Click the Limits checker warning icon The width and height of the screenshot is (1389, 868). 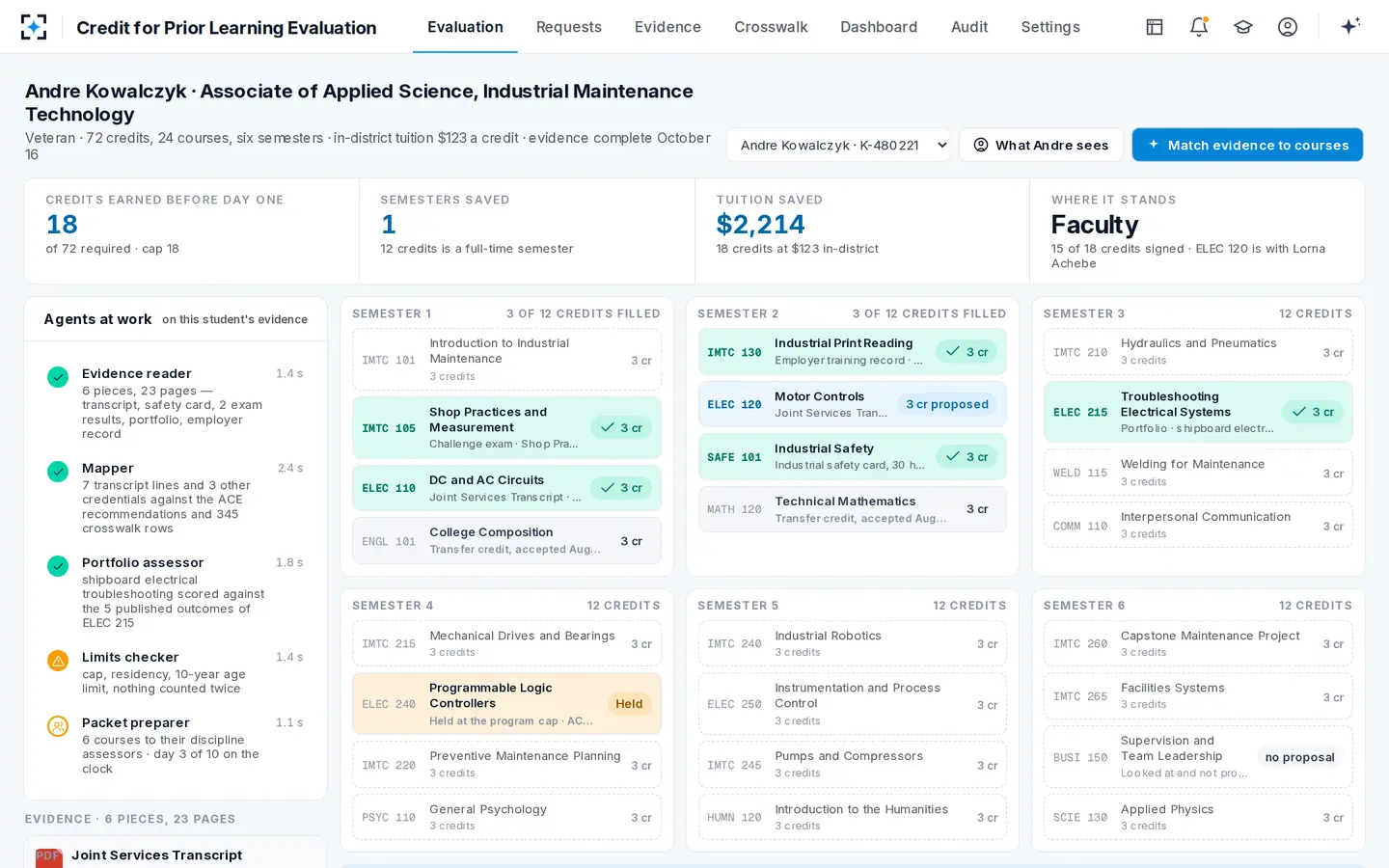click(58, 661)
